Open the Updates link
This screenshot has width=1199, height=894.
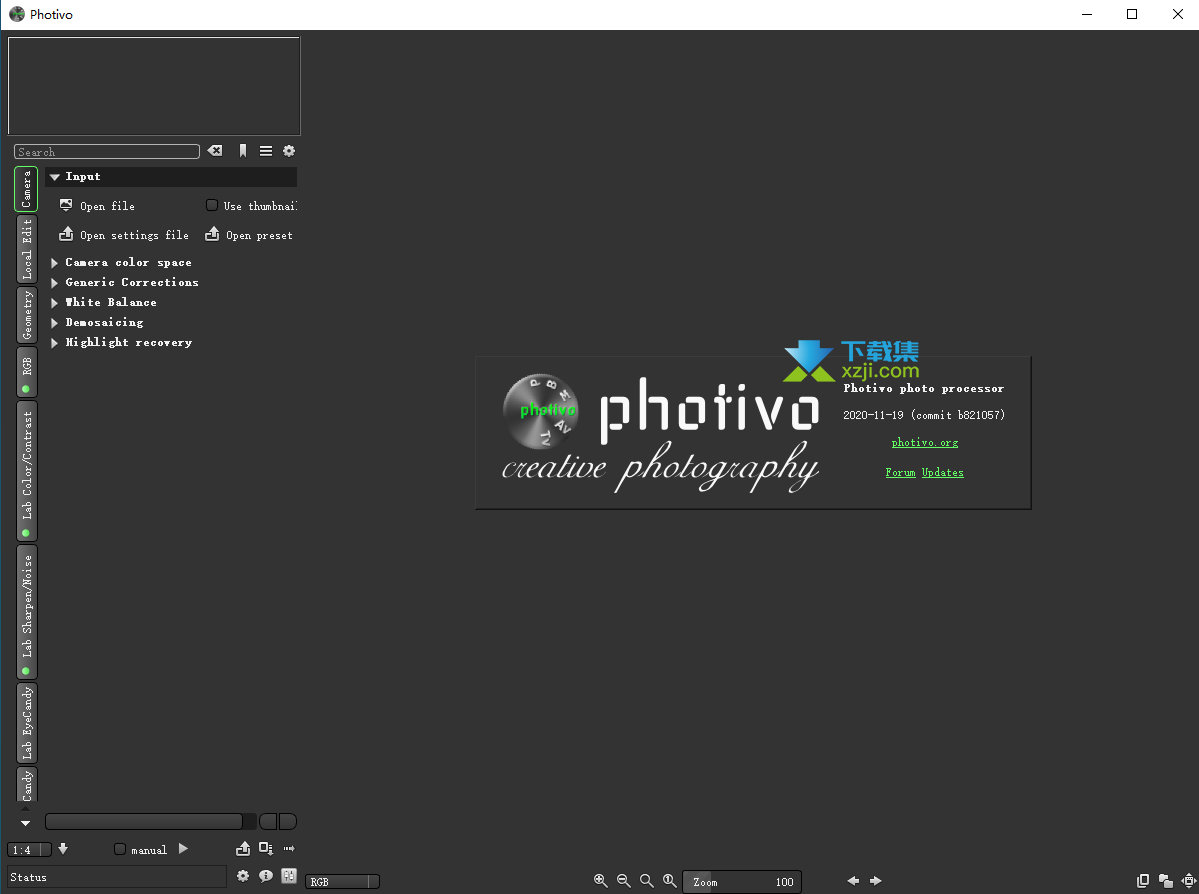click(942, 473)
